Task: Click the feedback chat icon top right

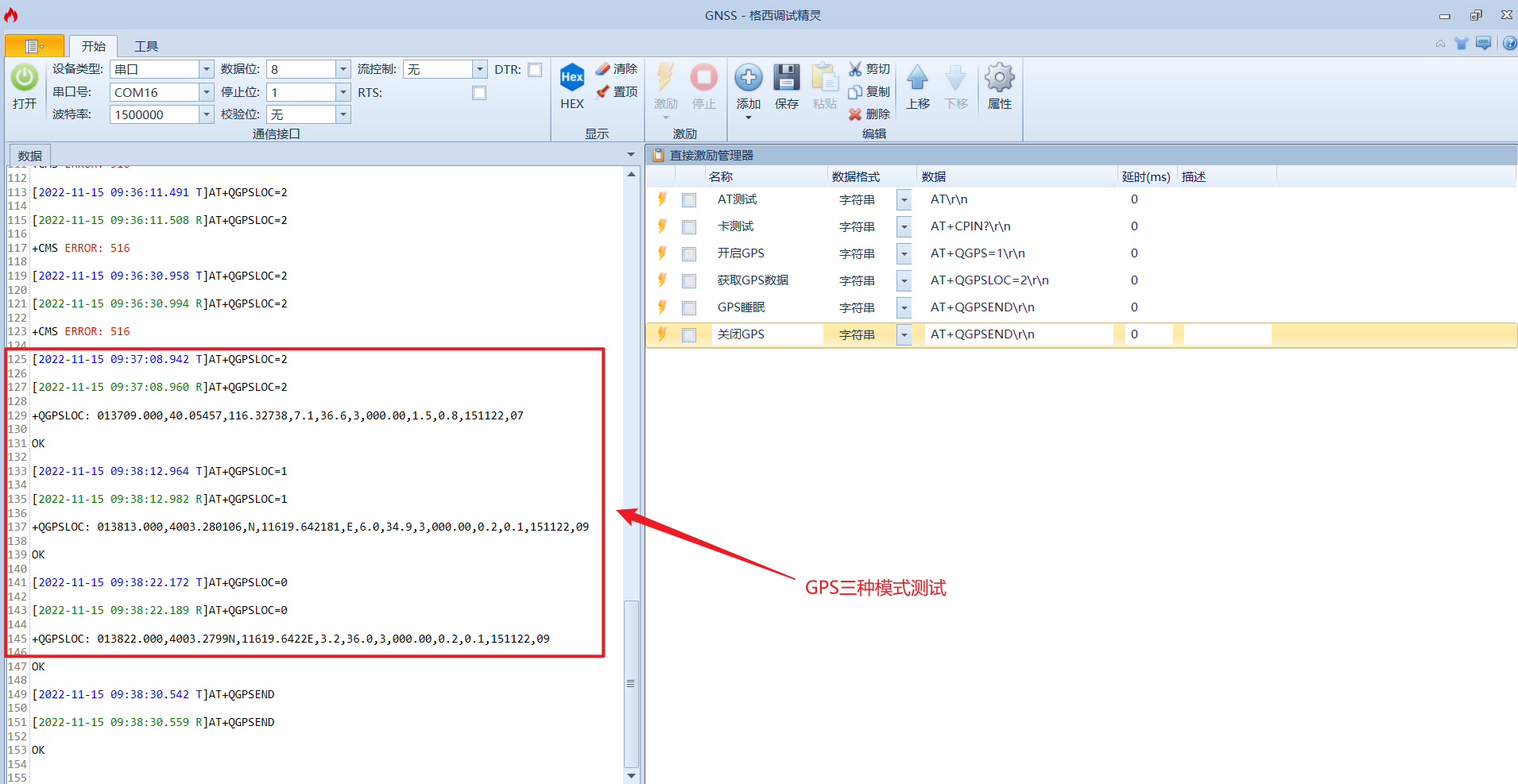Action: pyautogui.click(x=1483, y=43)
